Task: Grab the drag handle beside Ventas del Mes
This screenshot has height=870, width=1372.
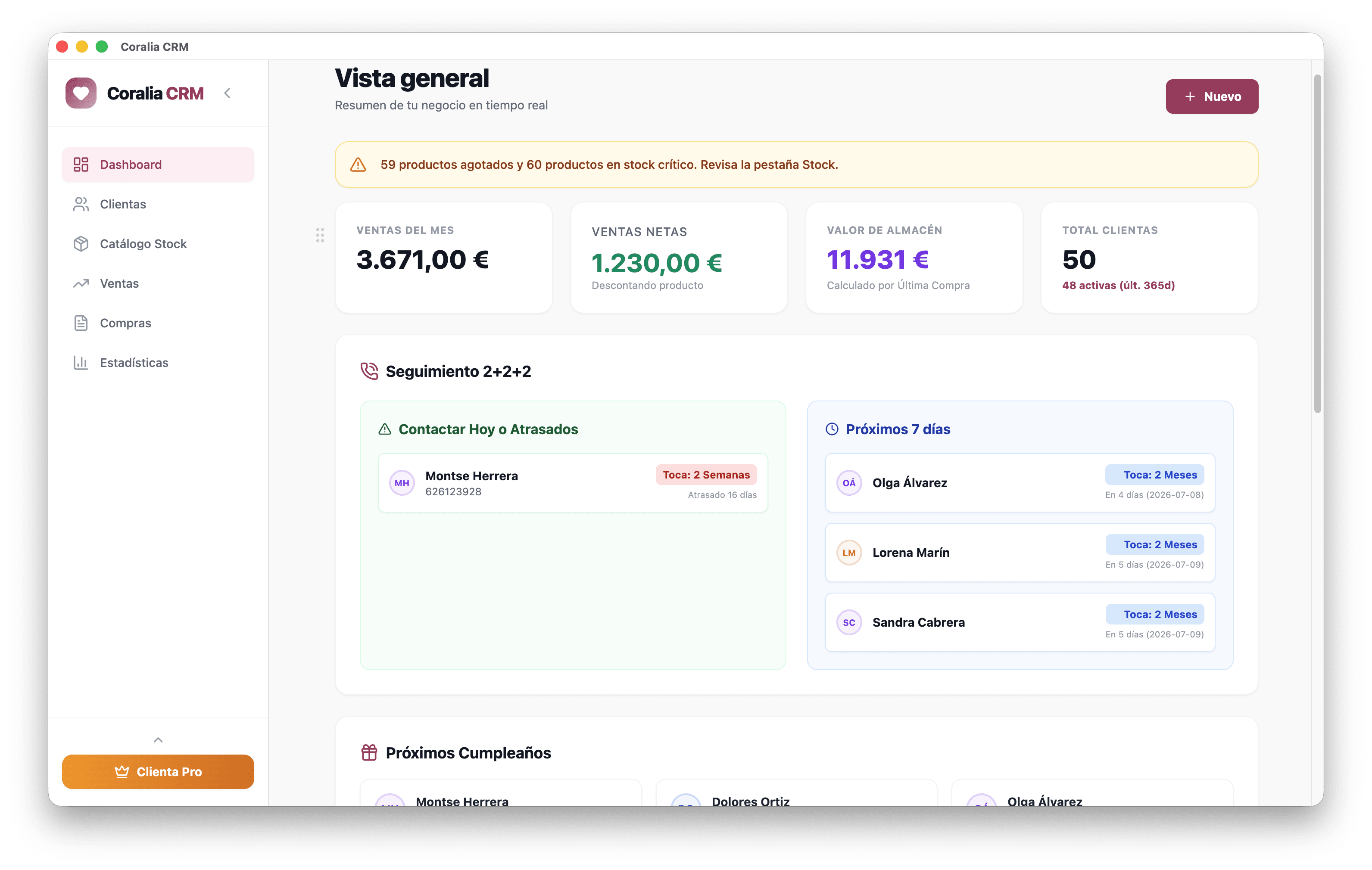Action: tap(320, 235)
